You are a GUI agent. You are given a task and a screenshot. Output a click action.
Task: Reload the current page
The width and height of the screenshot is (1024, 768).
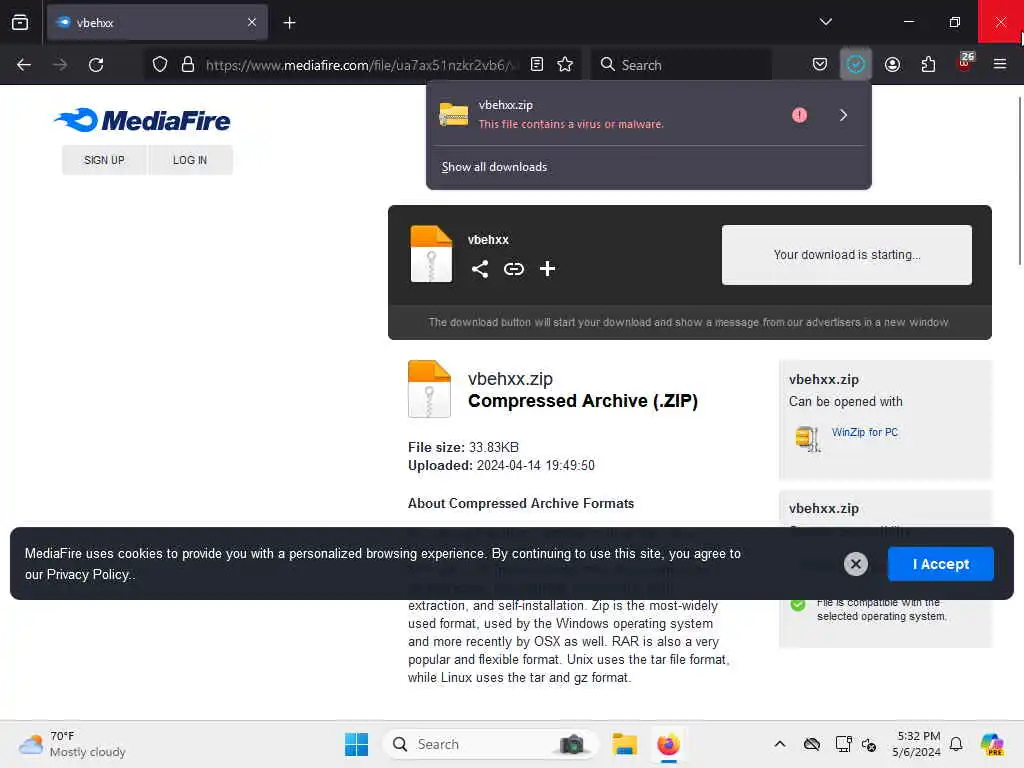[96, 65]
